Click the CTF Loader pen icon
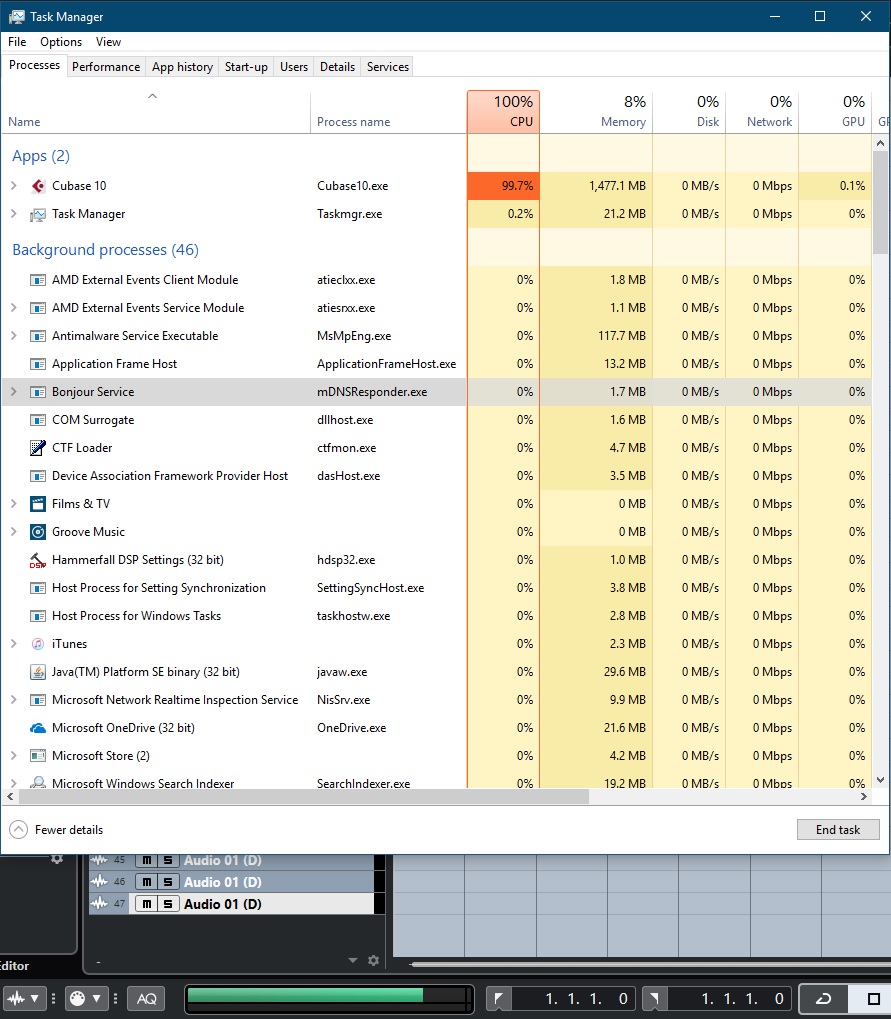Screen dimensions: 891x1019 [38, 448]
